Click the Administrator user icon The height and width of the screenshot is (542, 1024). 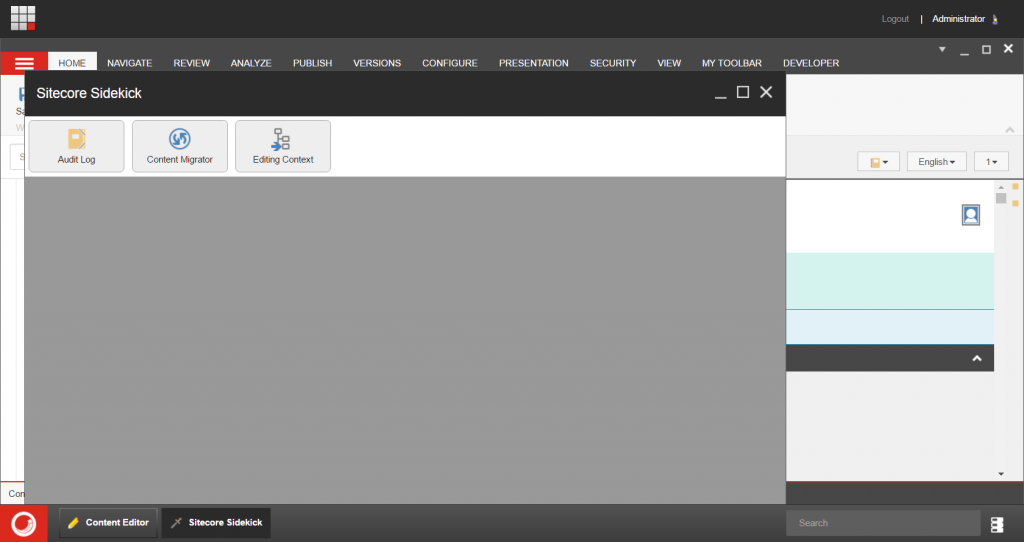995,20
